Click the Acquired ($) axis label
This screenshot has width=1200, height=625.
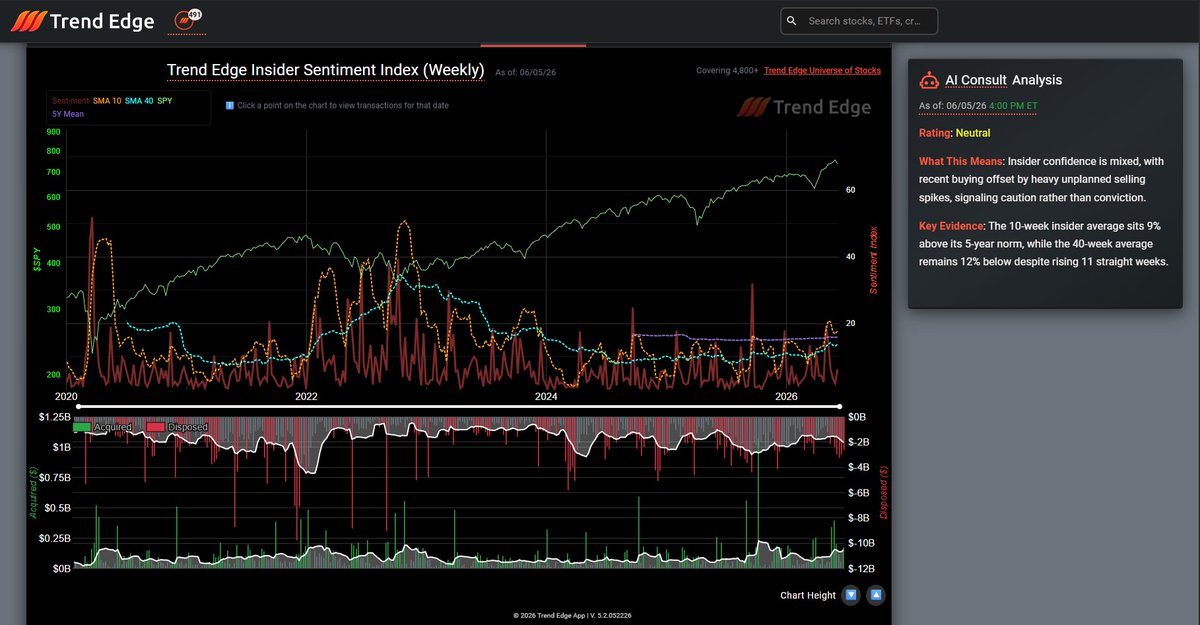pos(33,494)
